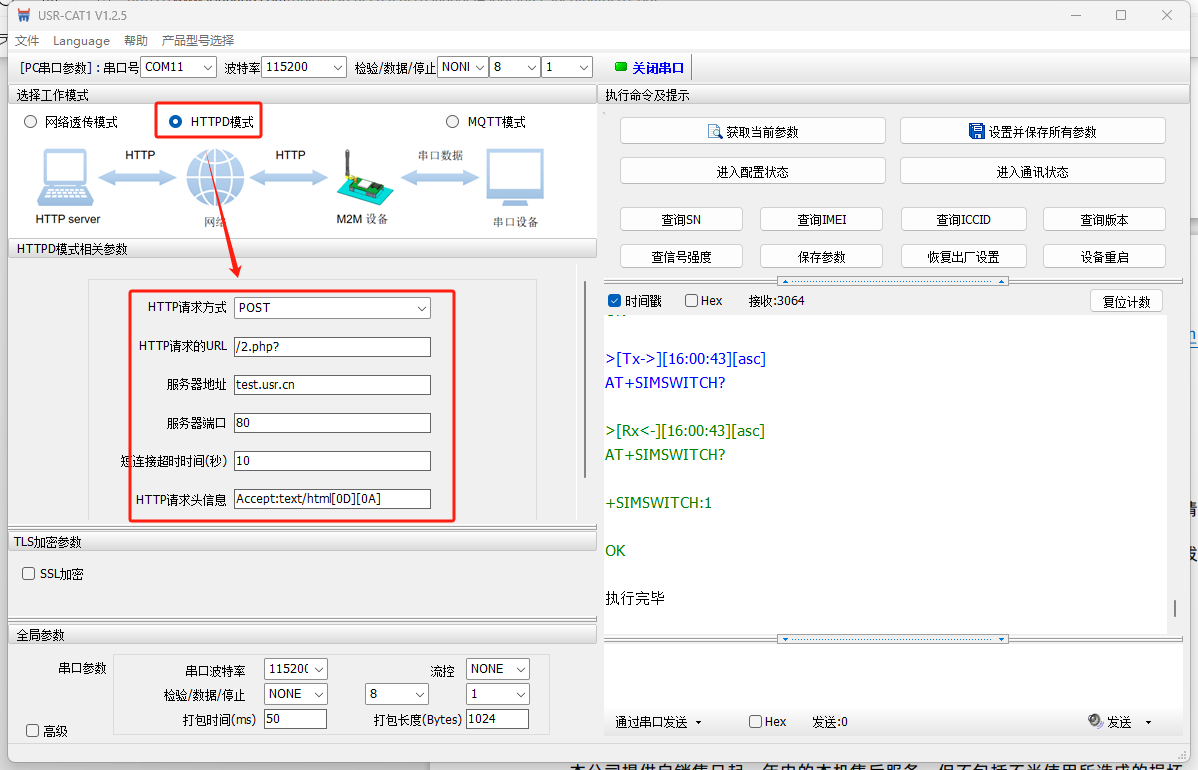This screenshot has height=770, width=1198.
Task: Select the MQTT模式 radio button
Action: [x=454, y=122]
